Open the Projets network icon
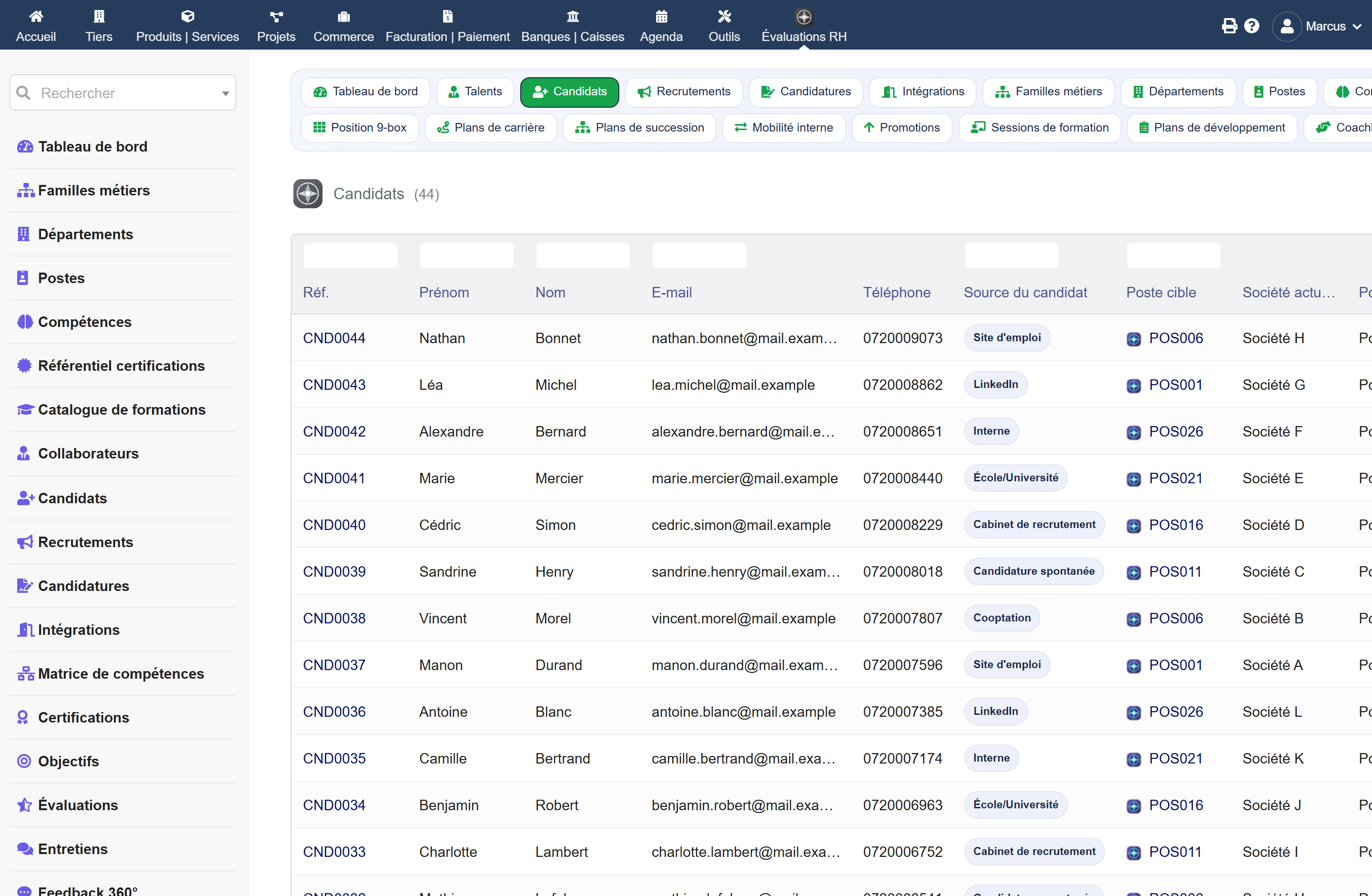 276,16
